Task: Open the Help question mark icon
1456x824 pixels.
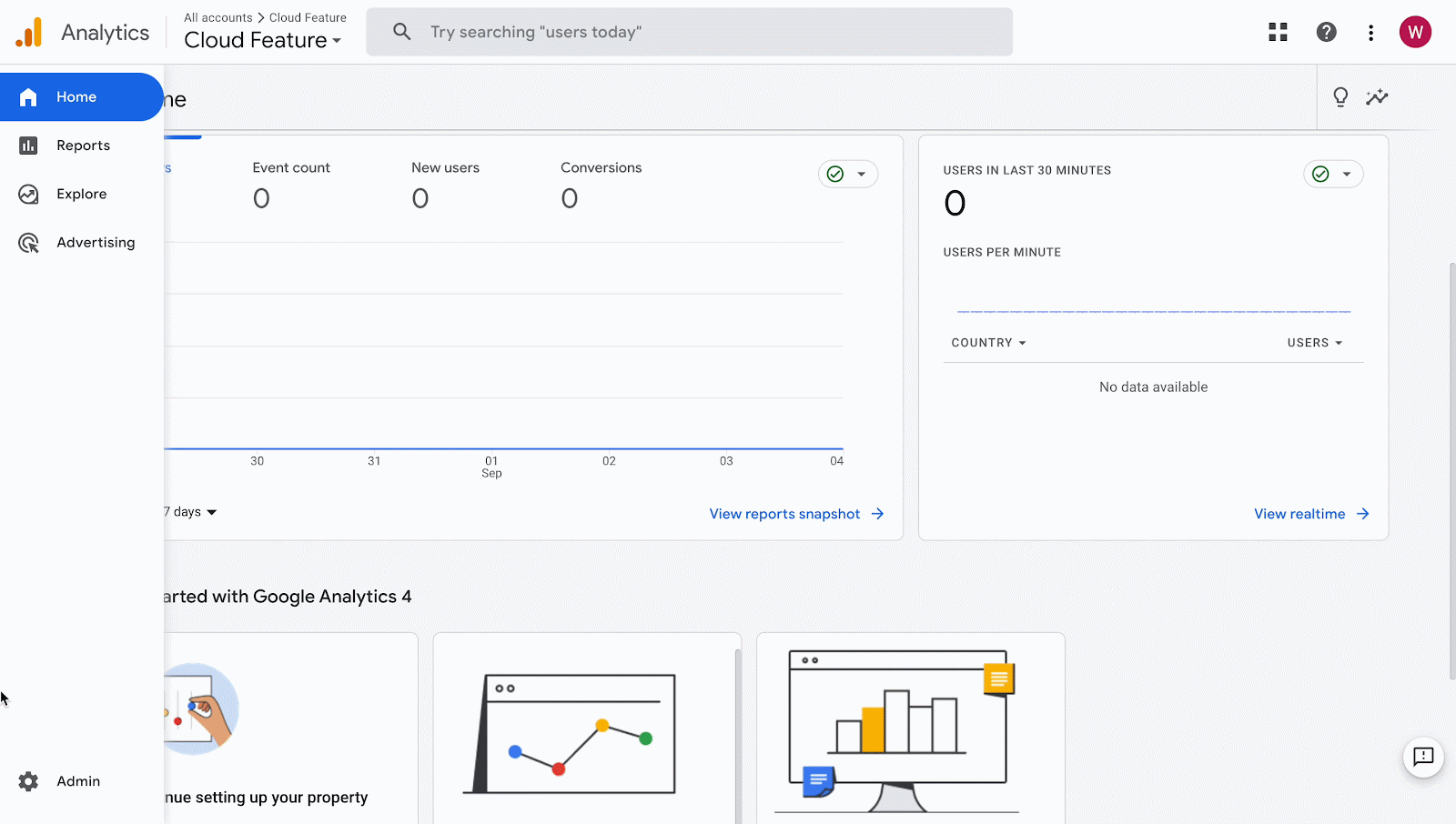Action: click(x=1326, y=32)
